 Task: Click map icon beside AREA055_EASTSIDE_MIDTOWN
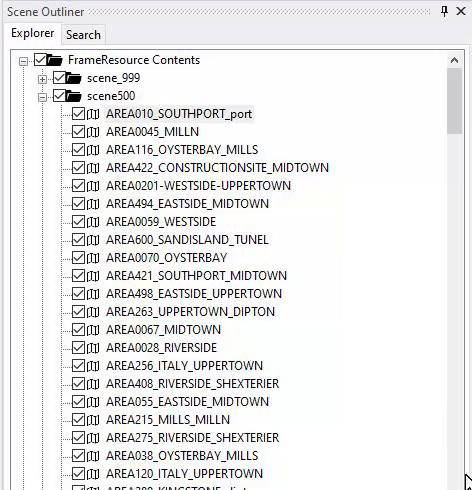point(93,402)
